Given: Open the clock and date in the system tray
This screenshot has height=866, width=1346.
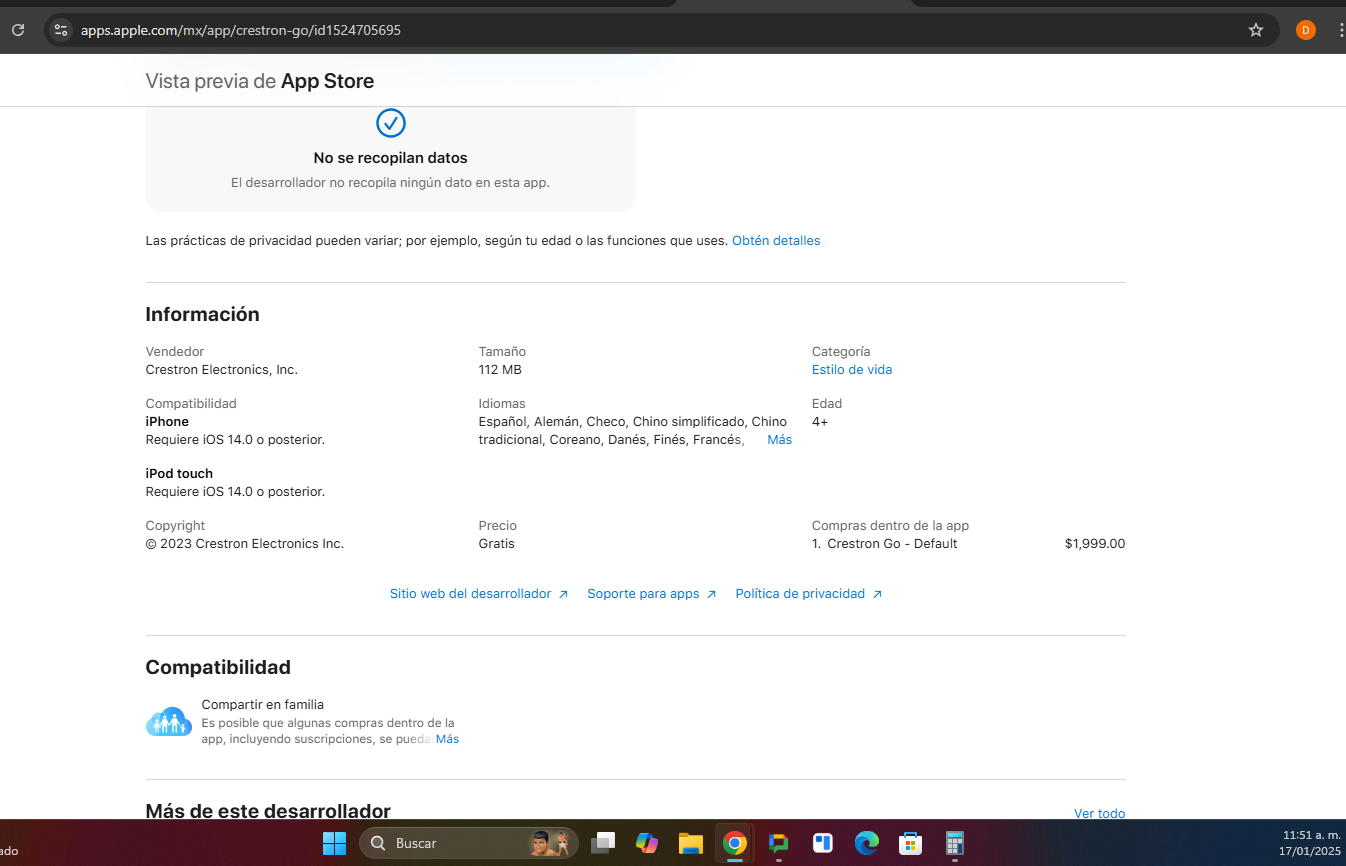Looking at the screenshot, I should tap(1310, 843).
